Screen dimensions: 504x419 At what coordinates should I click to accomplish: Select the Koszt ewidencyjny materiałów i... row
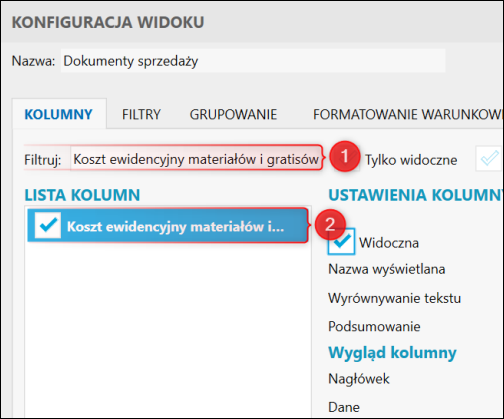(x=167, y=225)
